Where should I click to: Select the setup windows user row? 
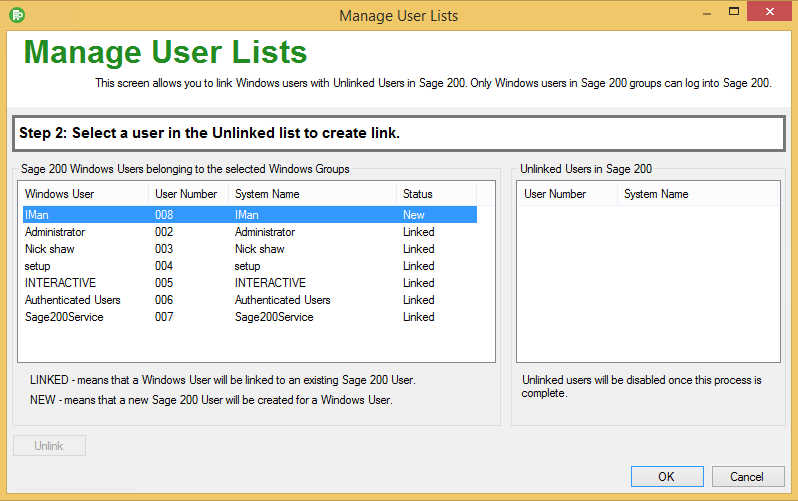(x=249, y=266)
